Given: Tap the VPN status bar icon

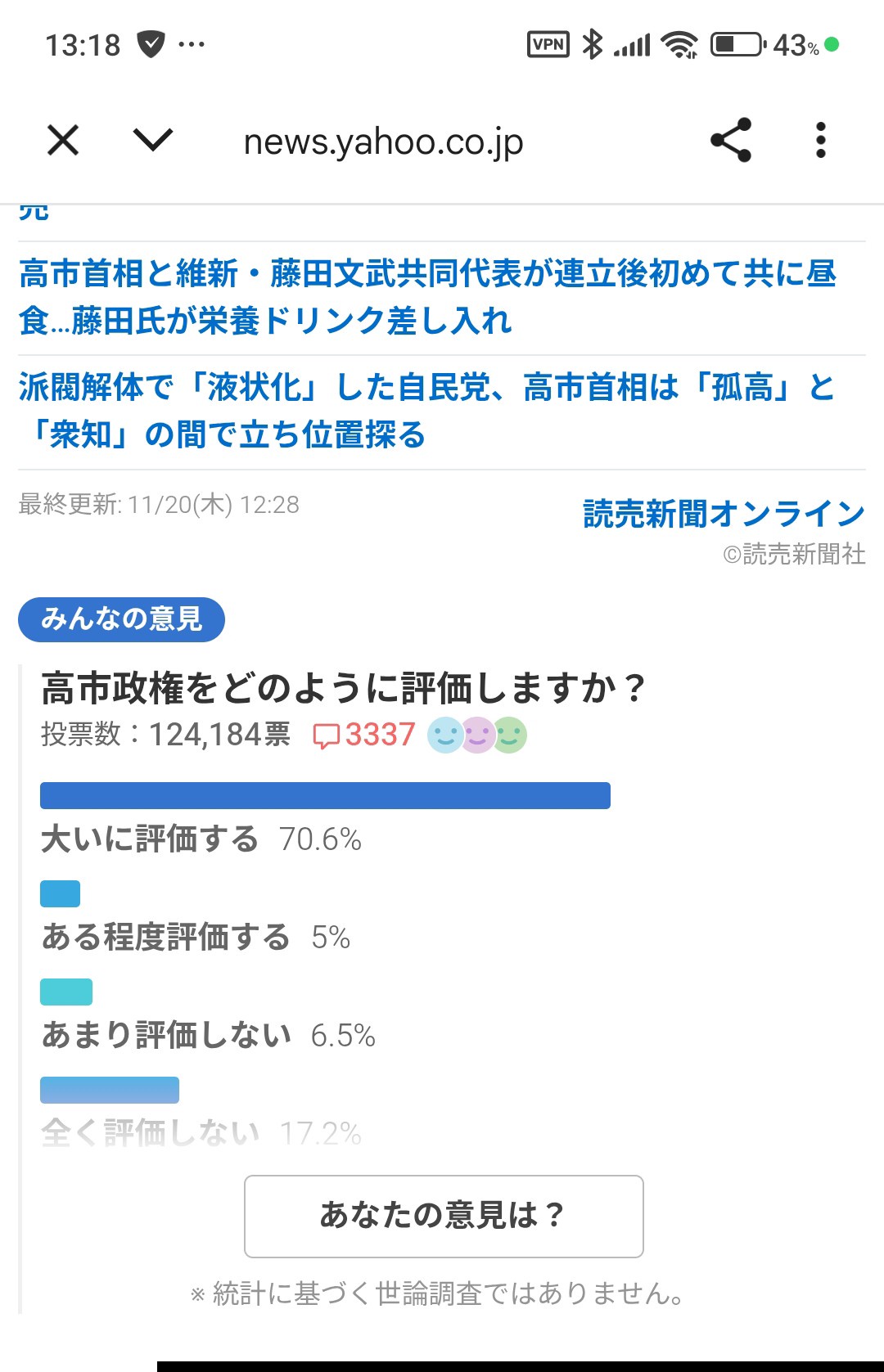Looking at the screenshot, I should (x=548, y=44).
